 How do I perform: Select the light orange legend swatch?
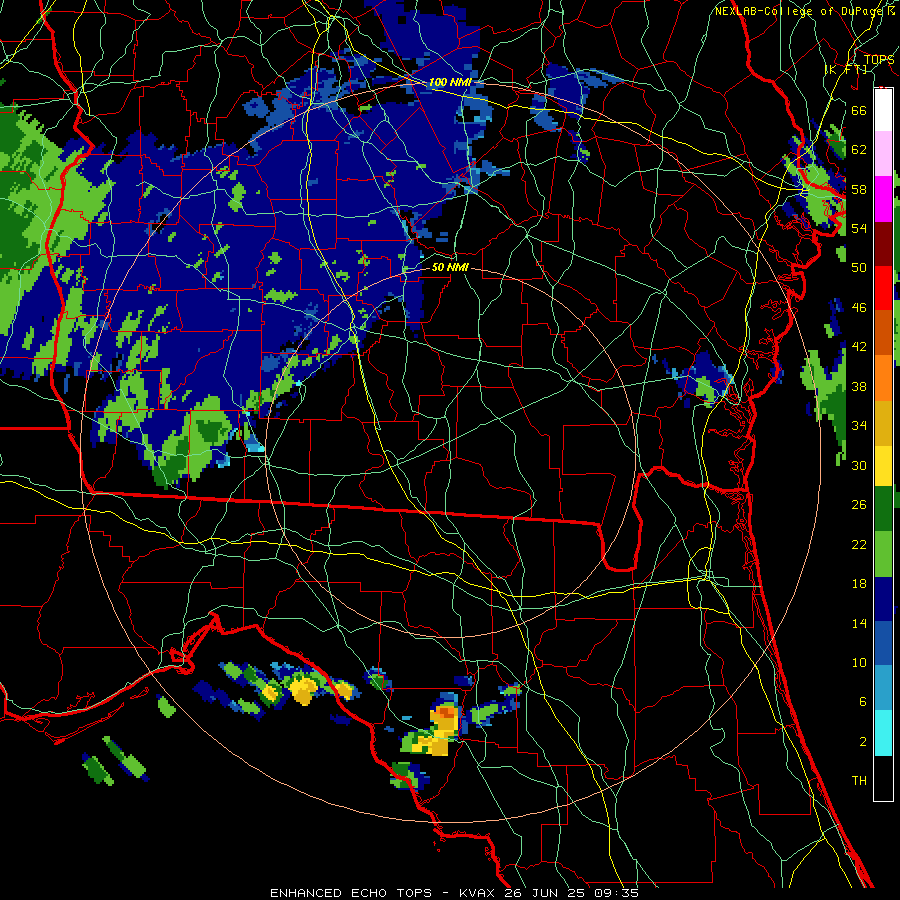[x=883, y=378]
